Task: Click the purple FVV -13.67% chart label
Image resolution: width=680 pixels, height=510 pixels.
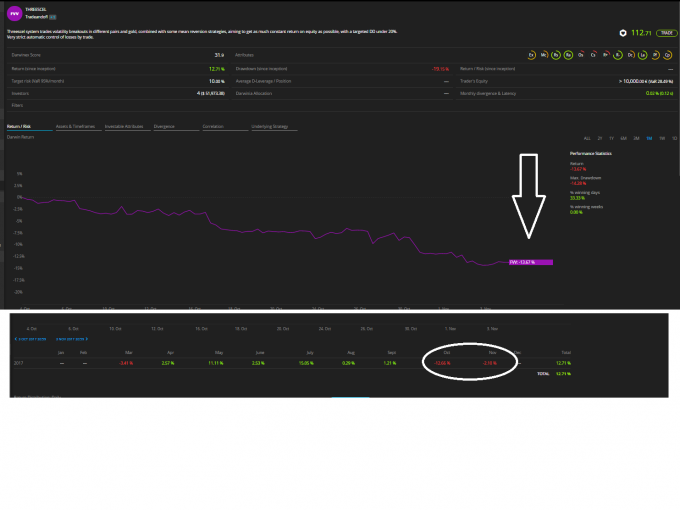Action: (x=531, y=262)
